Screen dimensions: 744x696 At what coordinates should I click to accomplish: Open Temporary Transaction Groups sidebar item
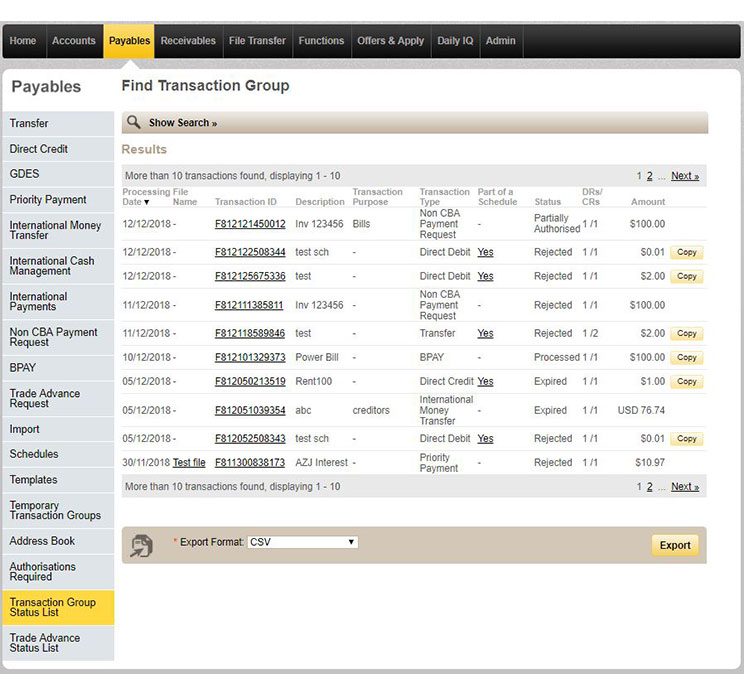58,510
